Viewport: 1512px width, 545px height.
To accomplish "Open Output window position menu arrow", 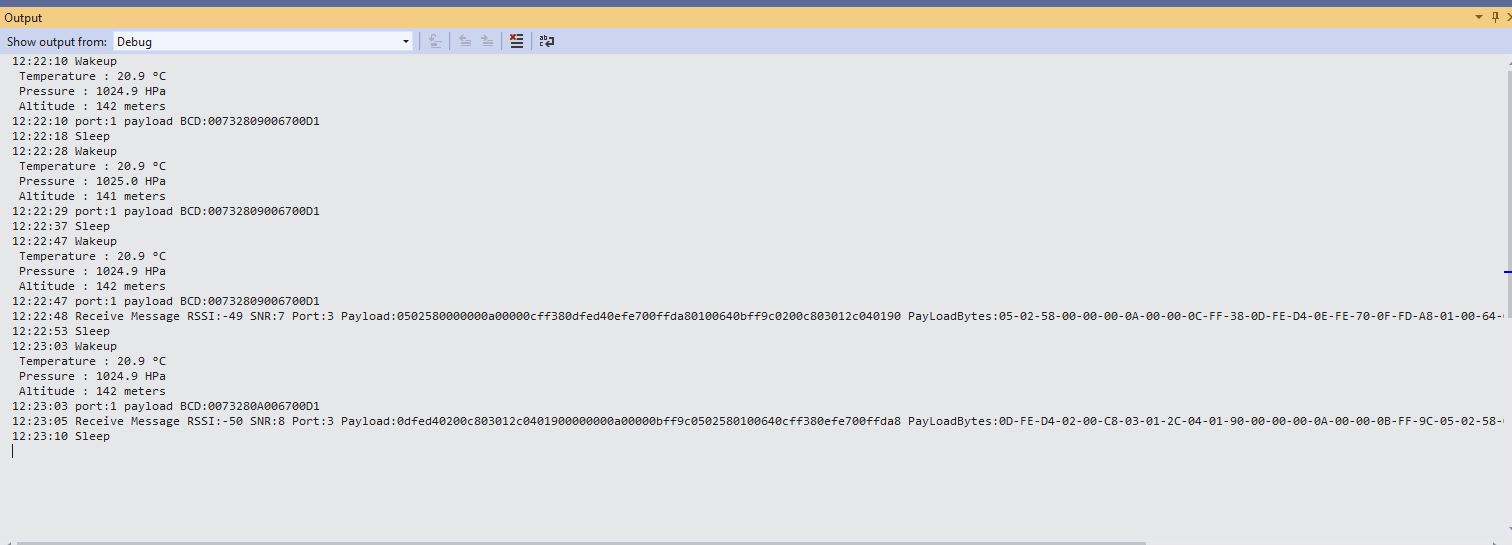I will [x=1479, y=17].
